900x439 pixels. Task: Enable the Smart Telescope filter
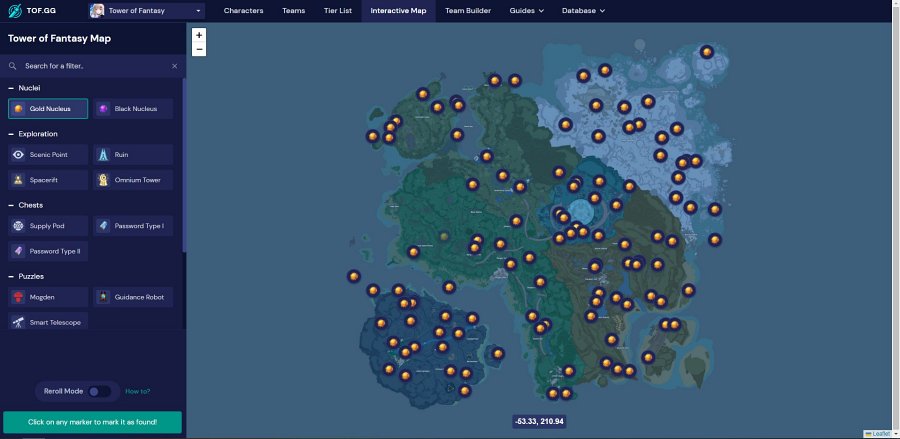click(x=48, y=321)
